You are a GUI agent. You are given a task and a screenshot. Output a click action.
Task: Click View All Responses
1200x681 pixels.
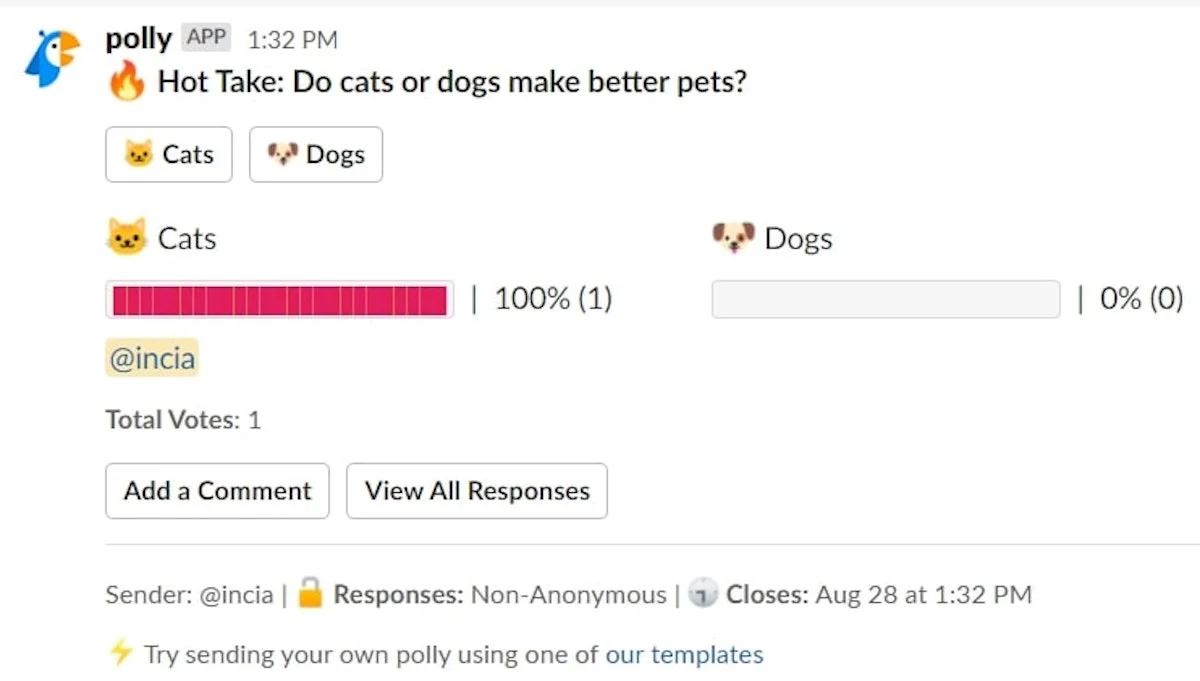point(476,490)
